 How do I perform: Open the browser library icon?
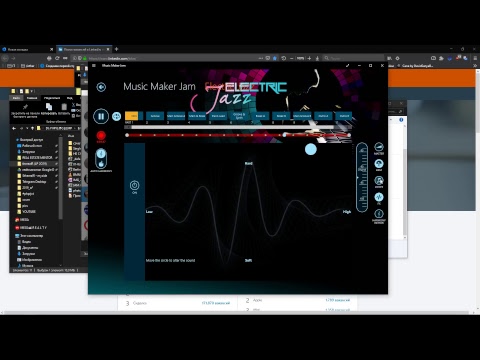[389, 58]
